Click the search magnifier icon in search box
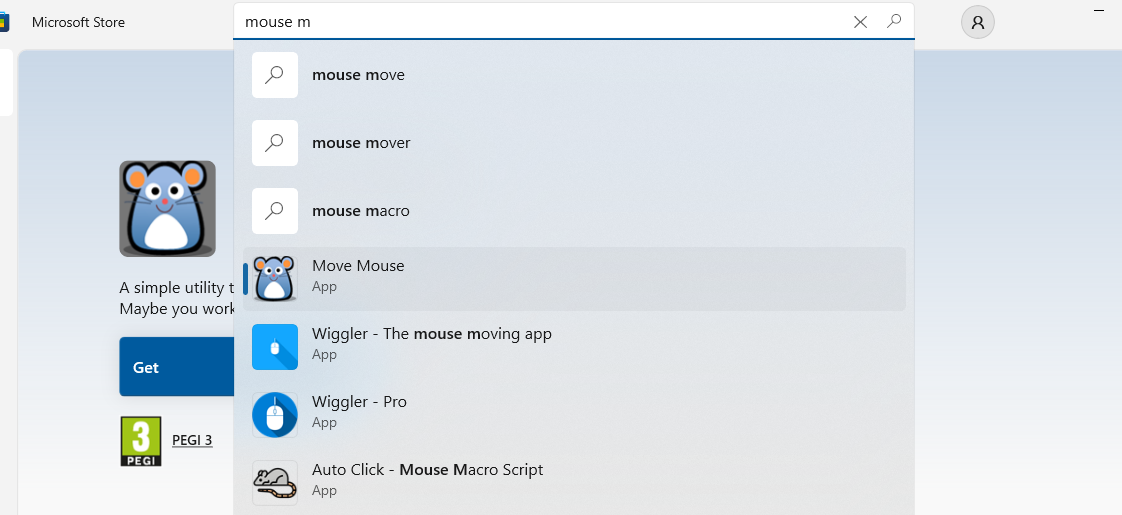This screenshot has height=515, width=1122. tap(894, 21)
